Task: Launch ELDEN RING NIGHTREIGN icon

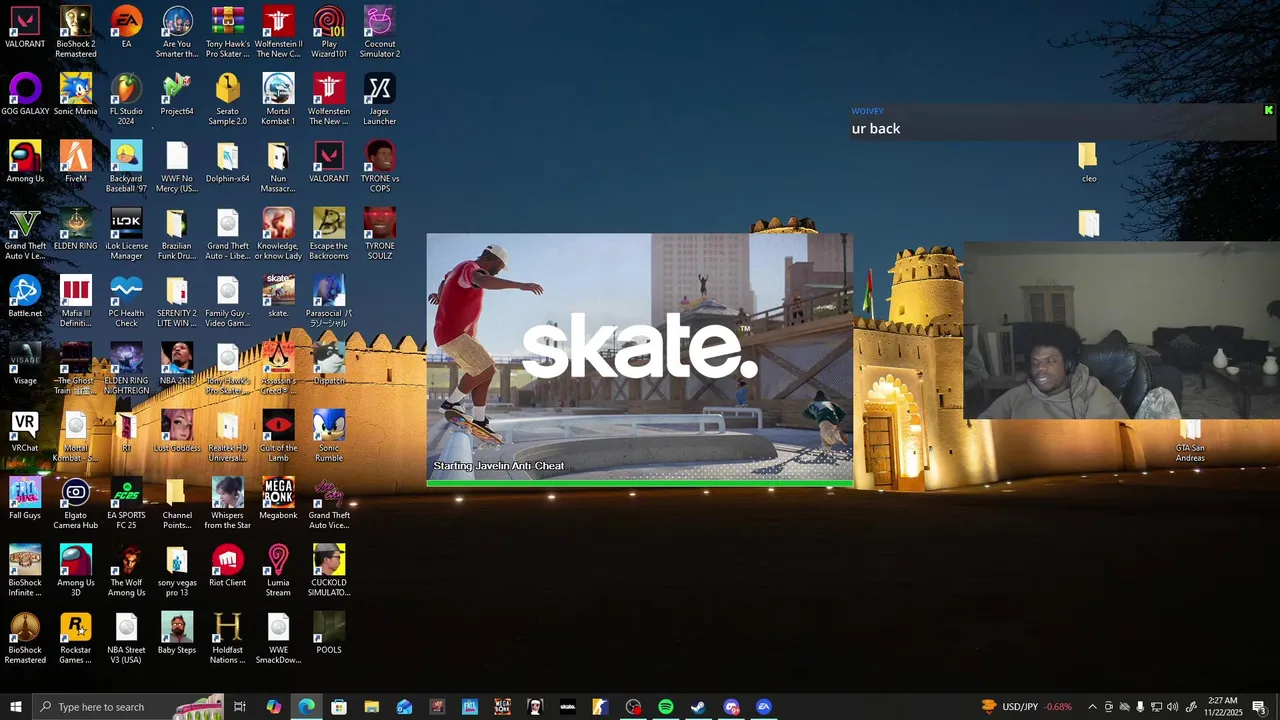Action: [126, 367]
